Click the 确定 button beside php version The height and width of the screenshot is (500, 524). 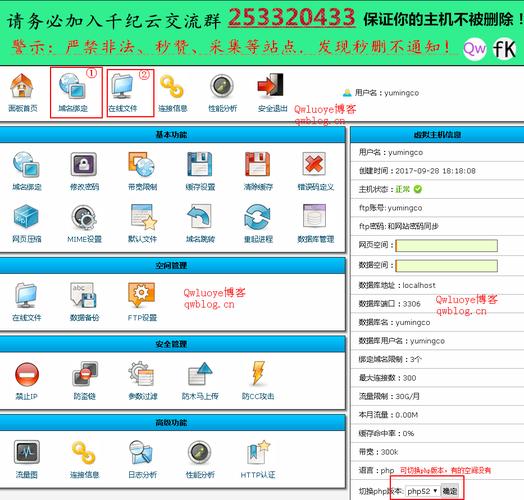click(449, 491)
